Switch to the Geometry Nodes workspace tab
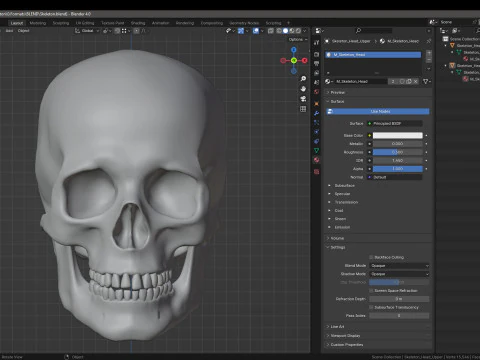The image size is (480, 360). (244, 23)
